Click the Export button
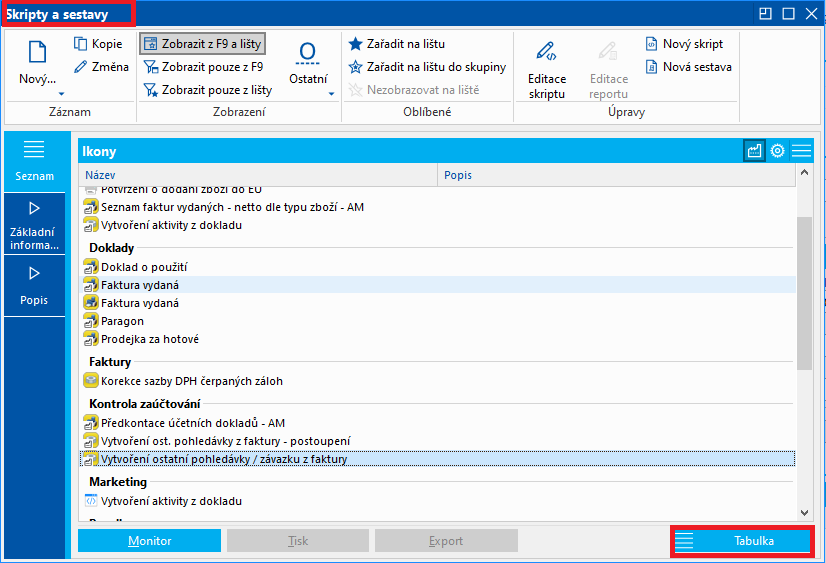The image size is (826, 563). (x=446, y=541)
